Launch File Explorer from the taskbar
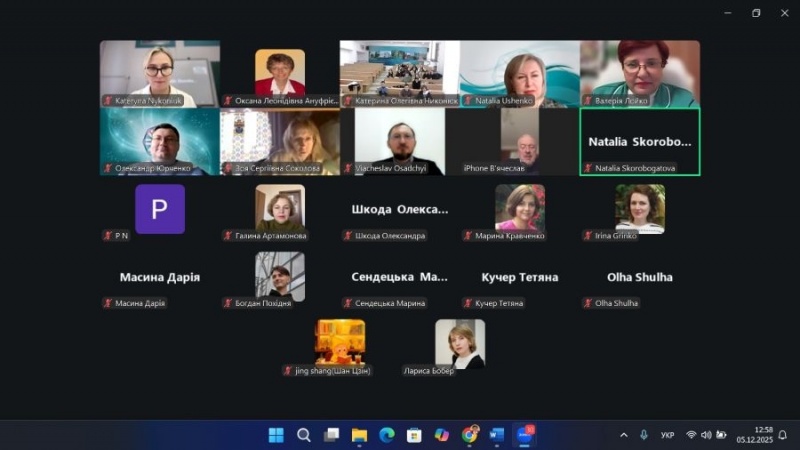Screen dimensions: 800x450 [359, 435]
